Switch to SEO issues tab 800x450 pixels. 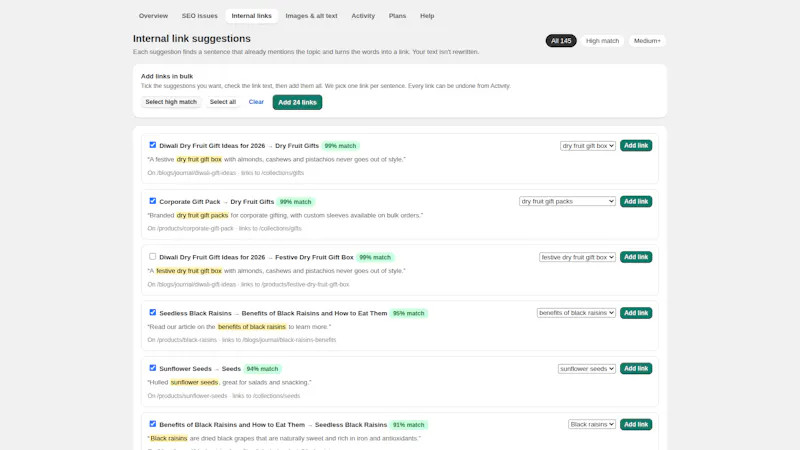pos(199,16)
